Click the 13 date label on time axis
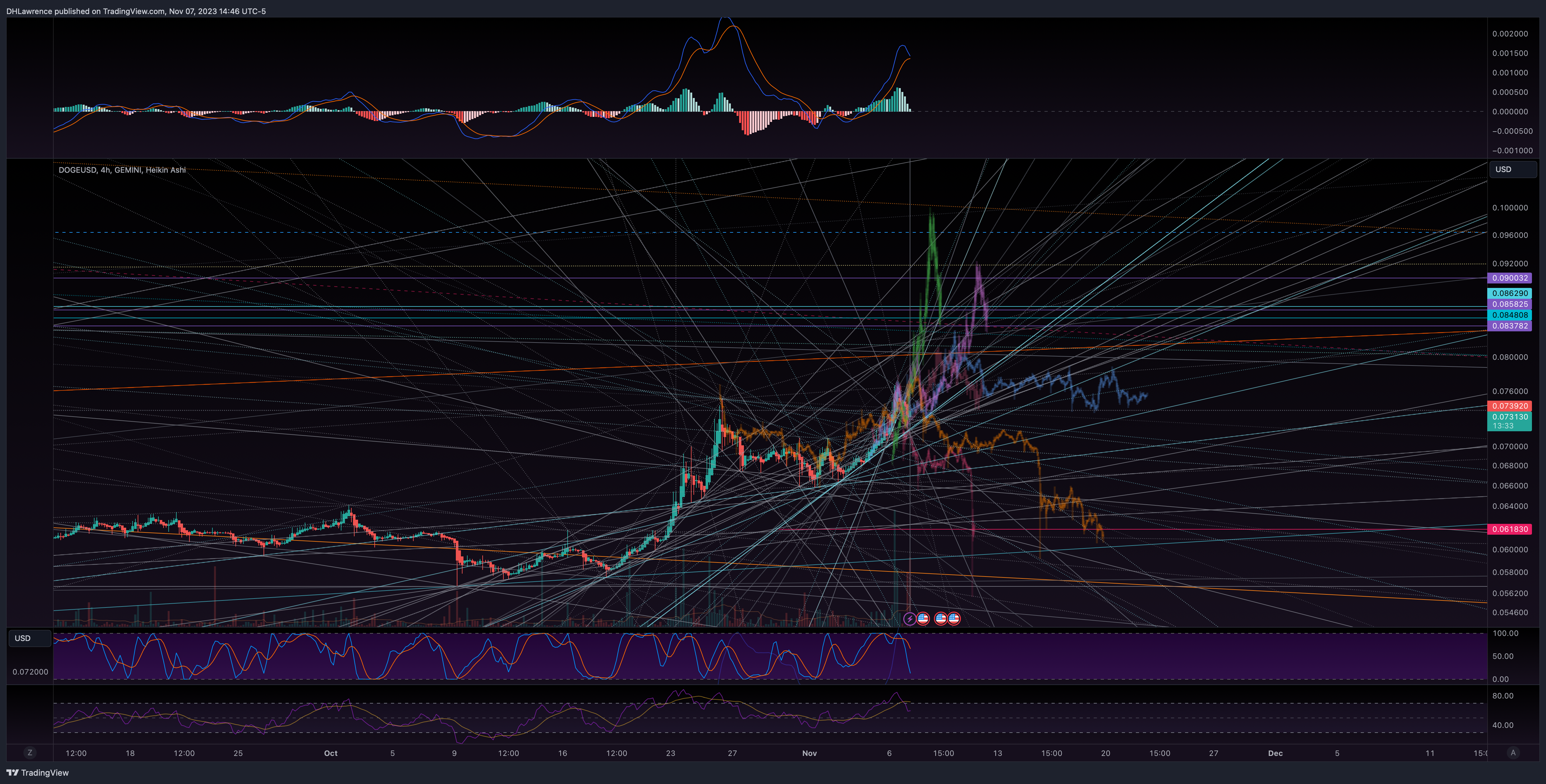Image resolution: width=1546 pixels, height=784 pixels. click(998, 753)
